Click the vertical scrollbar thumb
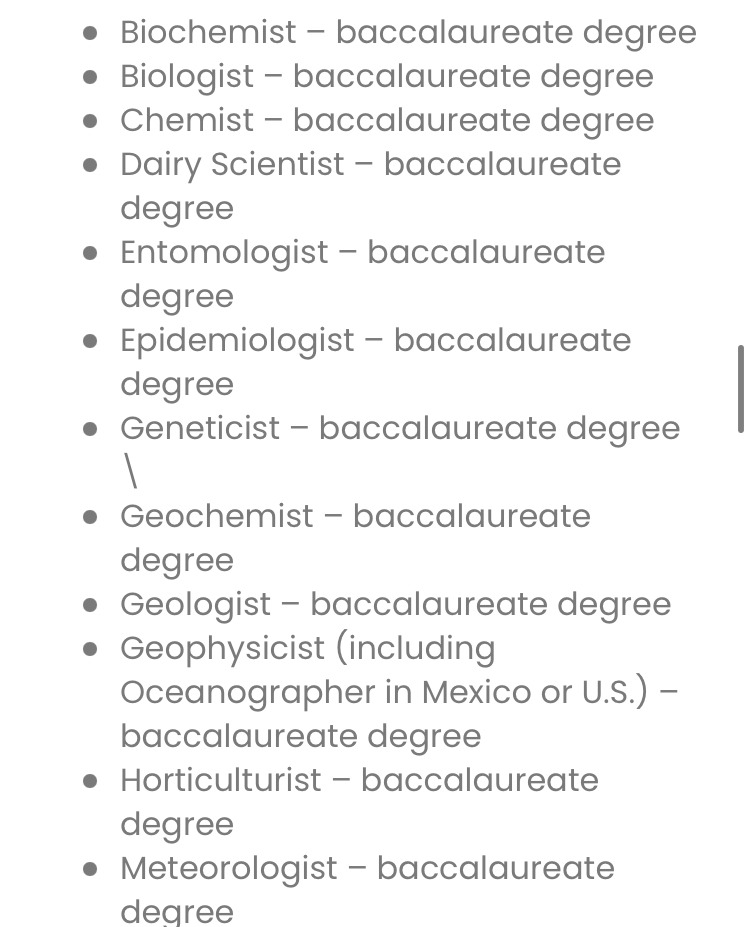The image size is (750, 927). [x=740, y=389]
